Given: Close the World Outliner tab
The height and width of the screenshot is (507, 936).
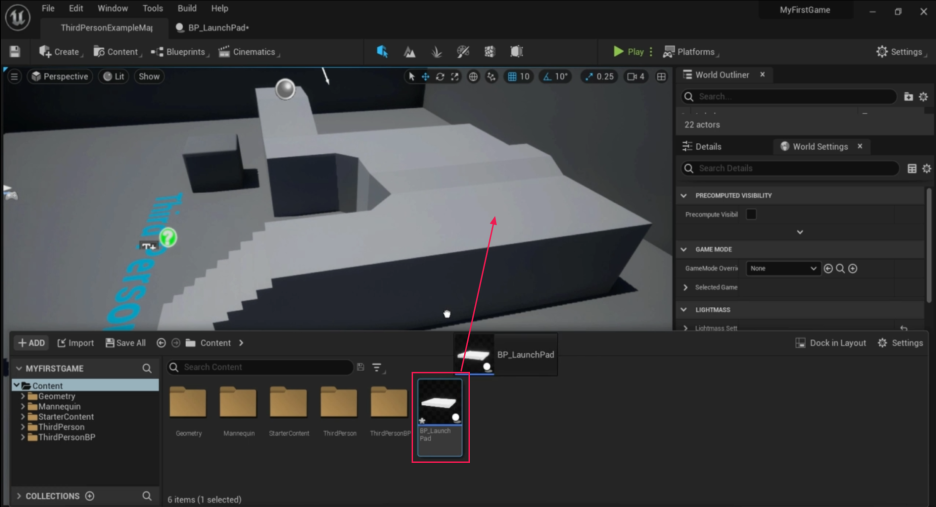Looking at the screenshot, I should (x=762, y=75).
